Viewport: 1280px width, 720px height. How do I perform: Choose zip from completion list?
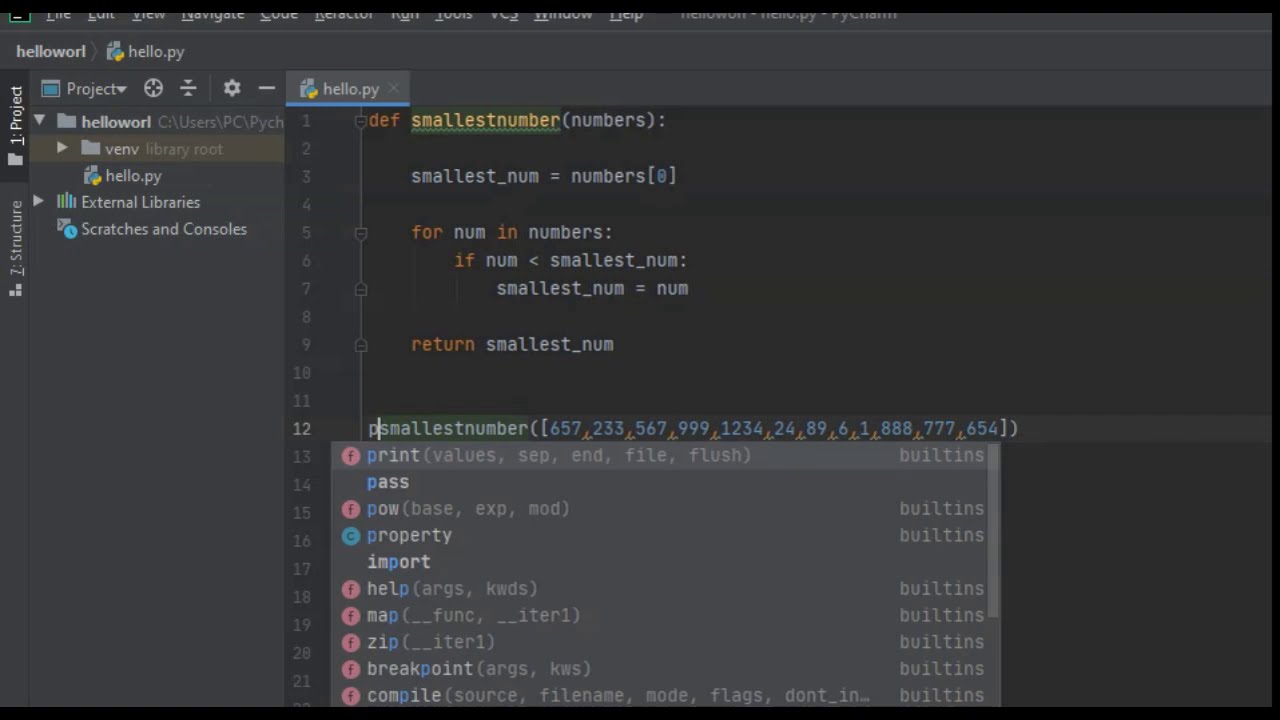pos(660,642)
